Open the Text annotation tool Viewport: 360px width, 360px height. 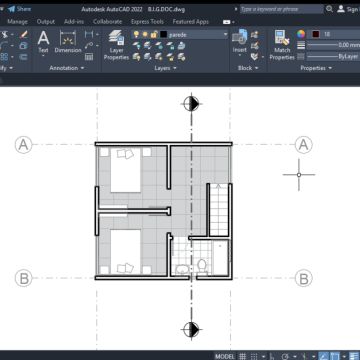(x=43, y=42)
